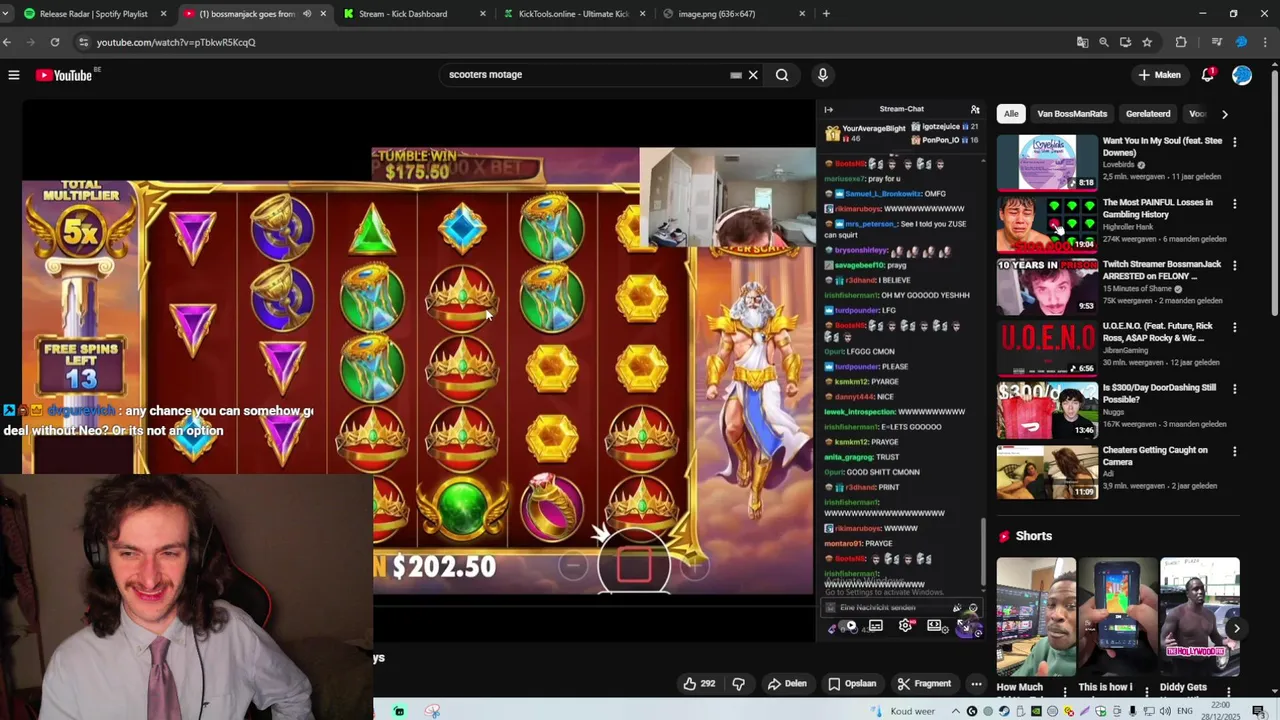Start voice search with the microphone
The height and width of the screenshot is (720, 1280).
(822, 75)
